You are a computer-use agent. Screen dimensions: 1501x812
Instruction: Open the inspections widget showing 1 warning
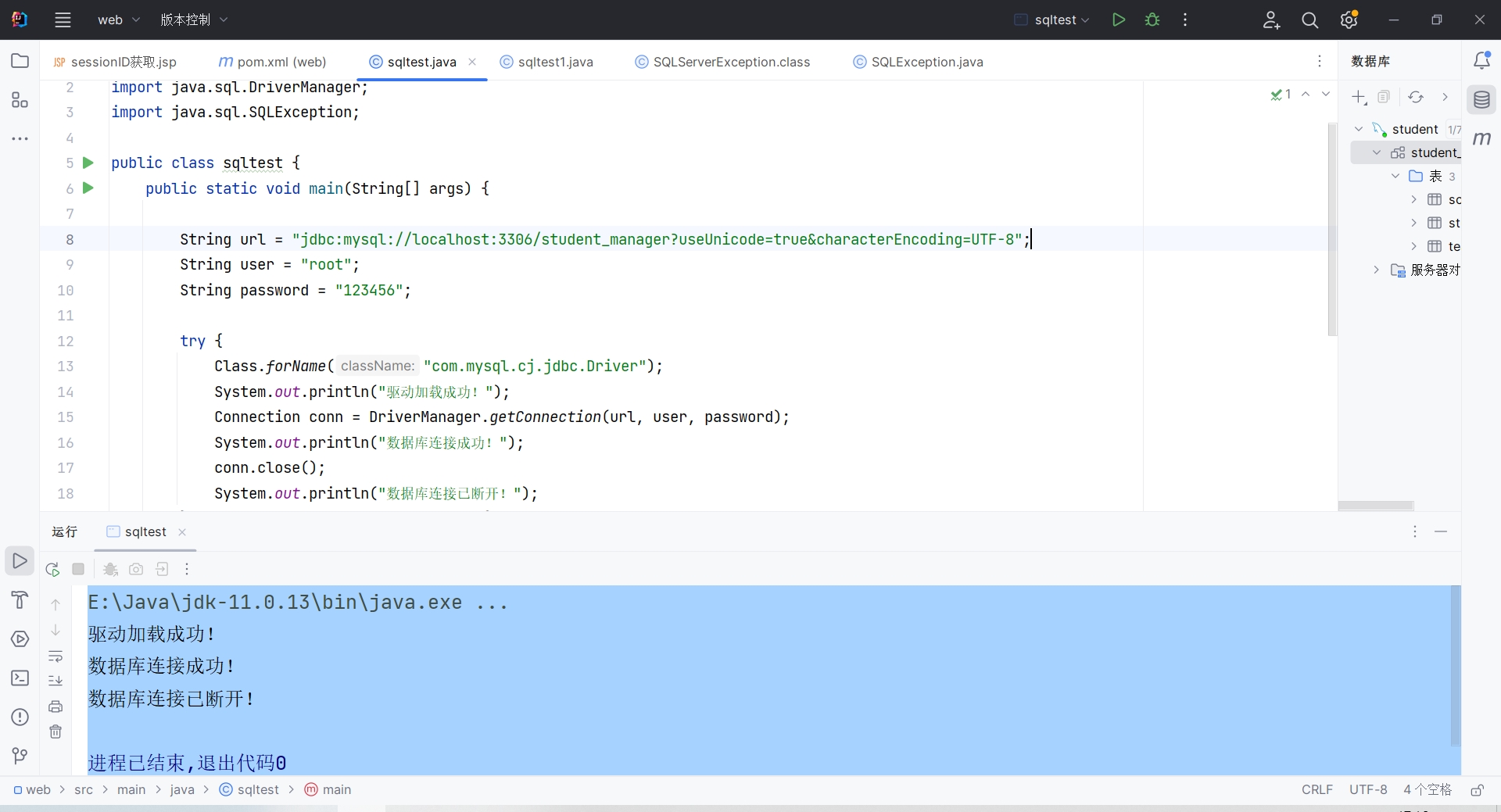pos(1281,95)
